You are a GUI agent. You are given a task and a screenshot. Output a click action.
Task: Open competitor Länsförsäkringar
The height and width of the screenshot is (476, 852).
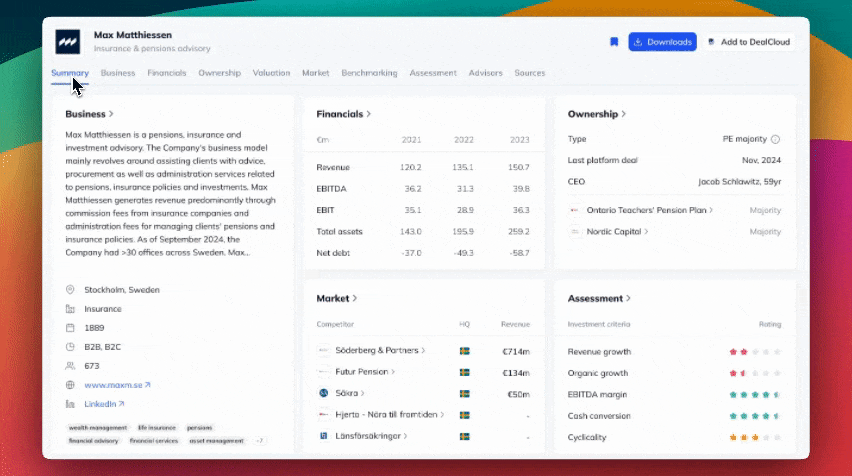click(371, 436)
